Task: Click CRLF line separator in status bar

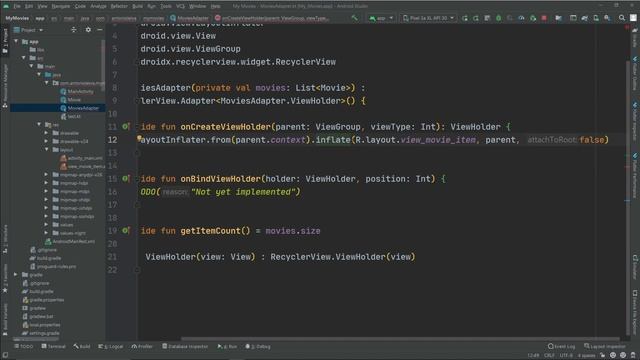Action: (549, 356)
